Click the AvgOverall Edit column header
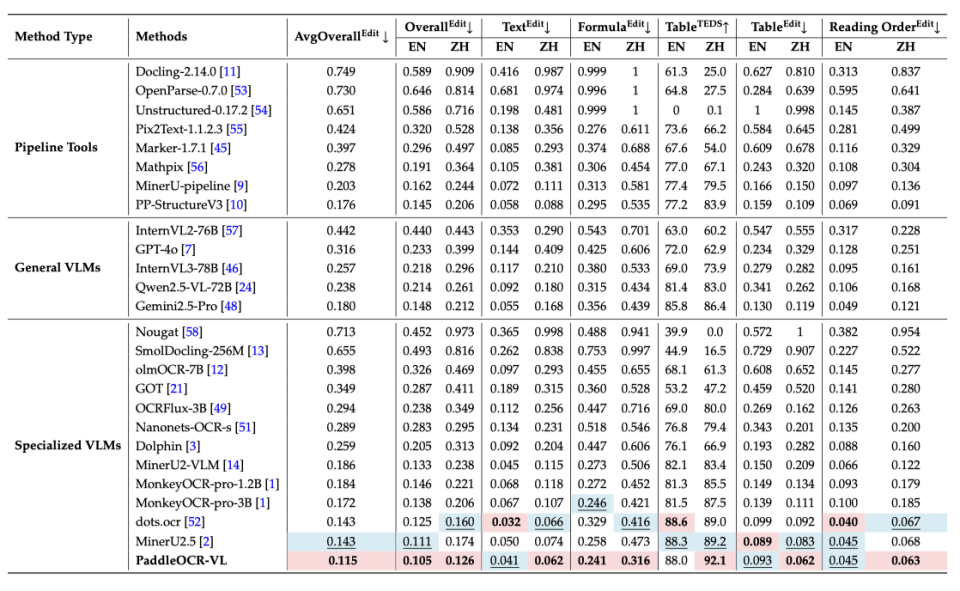The width and height of the screenshot is (960, 591). 342,36
